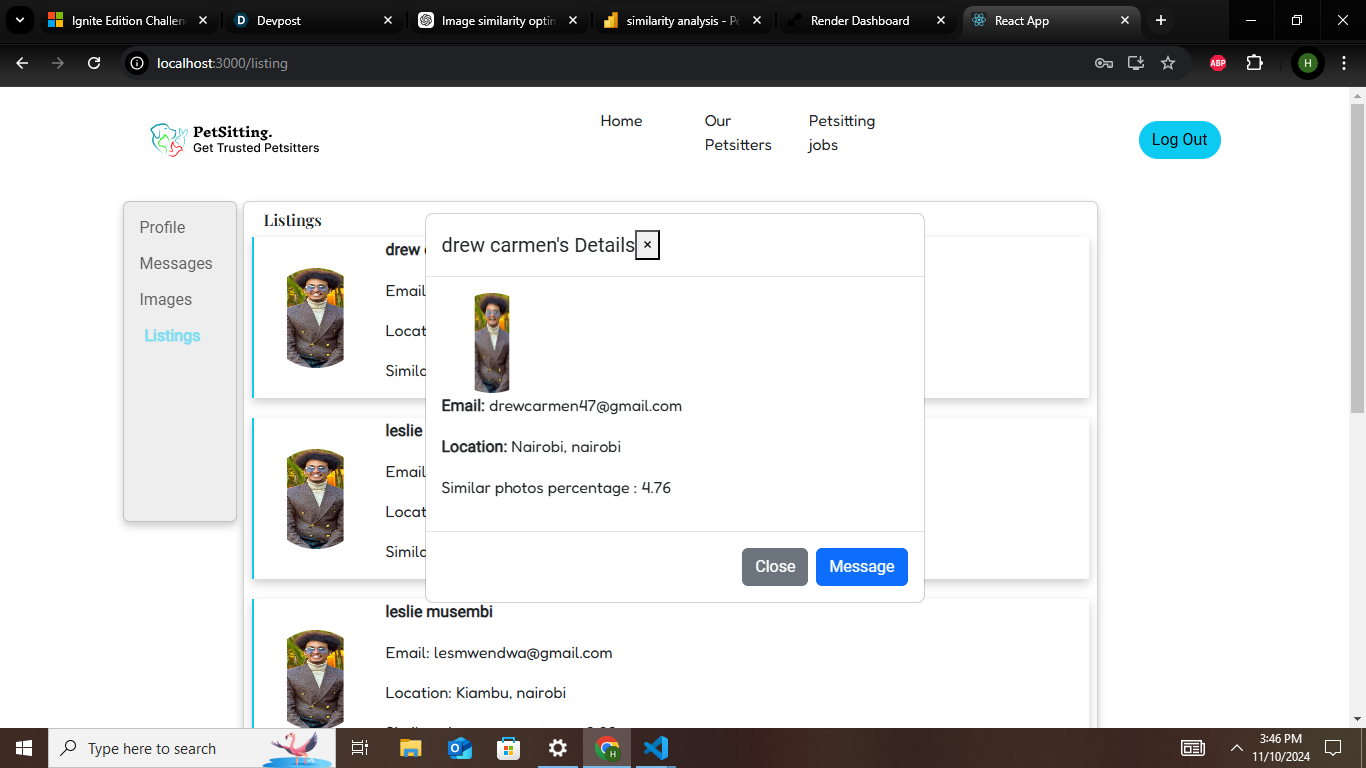Click the Listings heading
The image size is (1366, 768).
click(x=293, y=220)
